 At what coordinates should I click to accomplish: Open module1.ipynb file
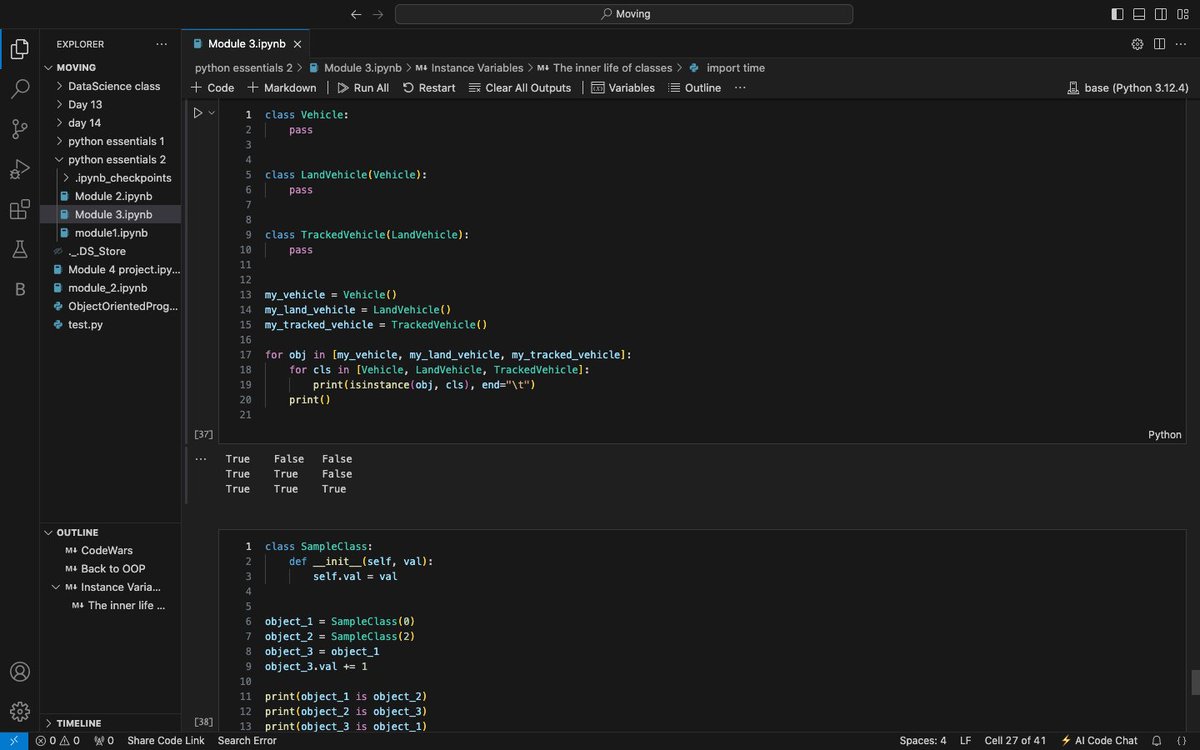[110, 233]
